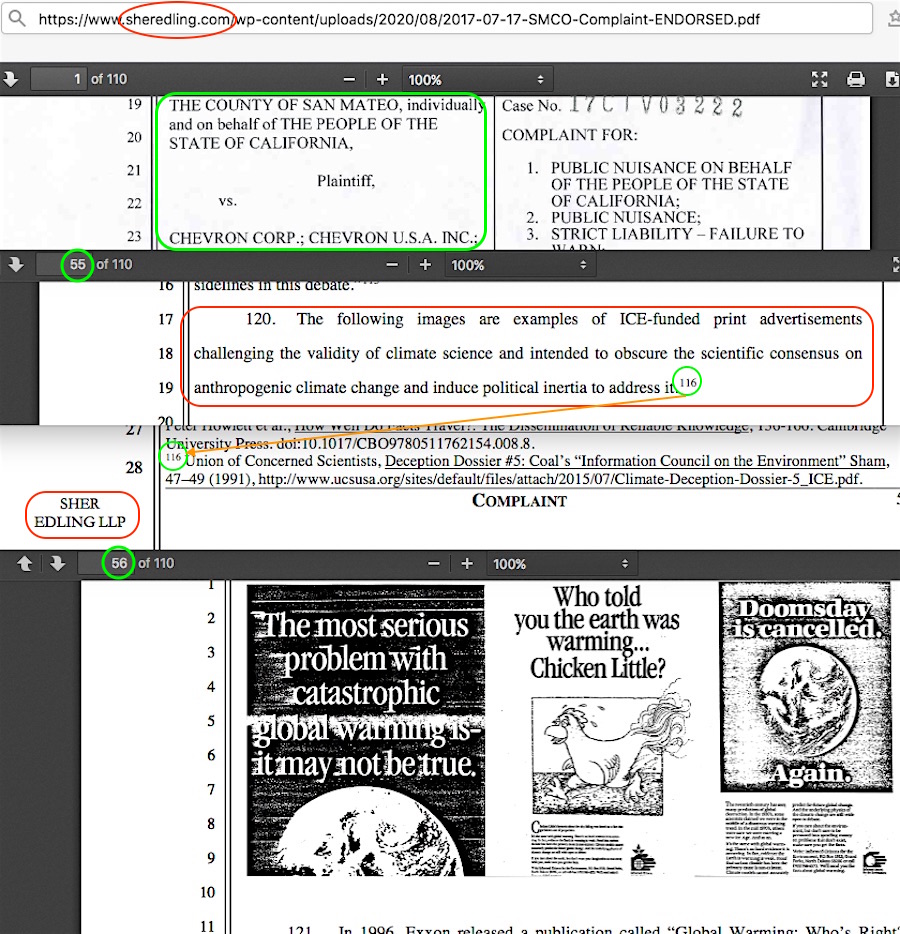The width and height of the screenshot is (900, 934).
Task: Open the 100% zoom dropdown in page 56 toolbar
Action: click(561, 563)
